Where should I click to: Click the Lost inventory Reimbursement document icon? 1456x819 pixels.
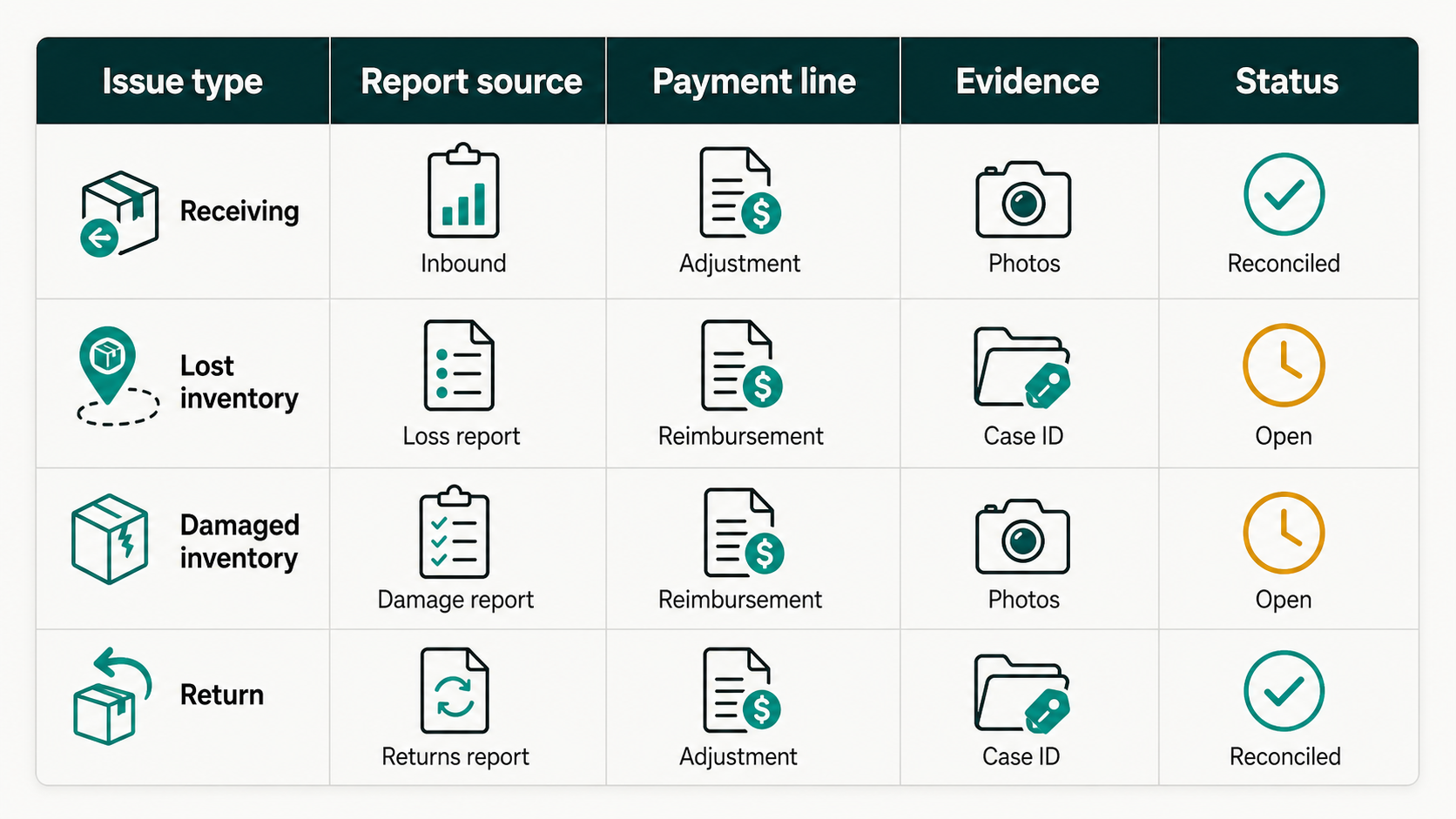pyautogui.click(x=742, y=366)
